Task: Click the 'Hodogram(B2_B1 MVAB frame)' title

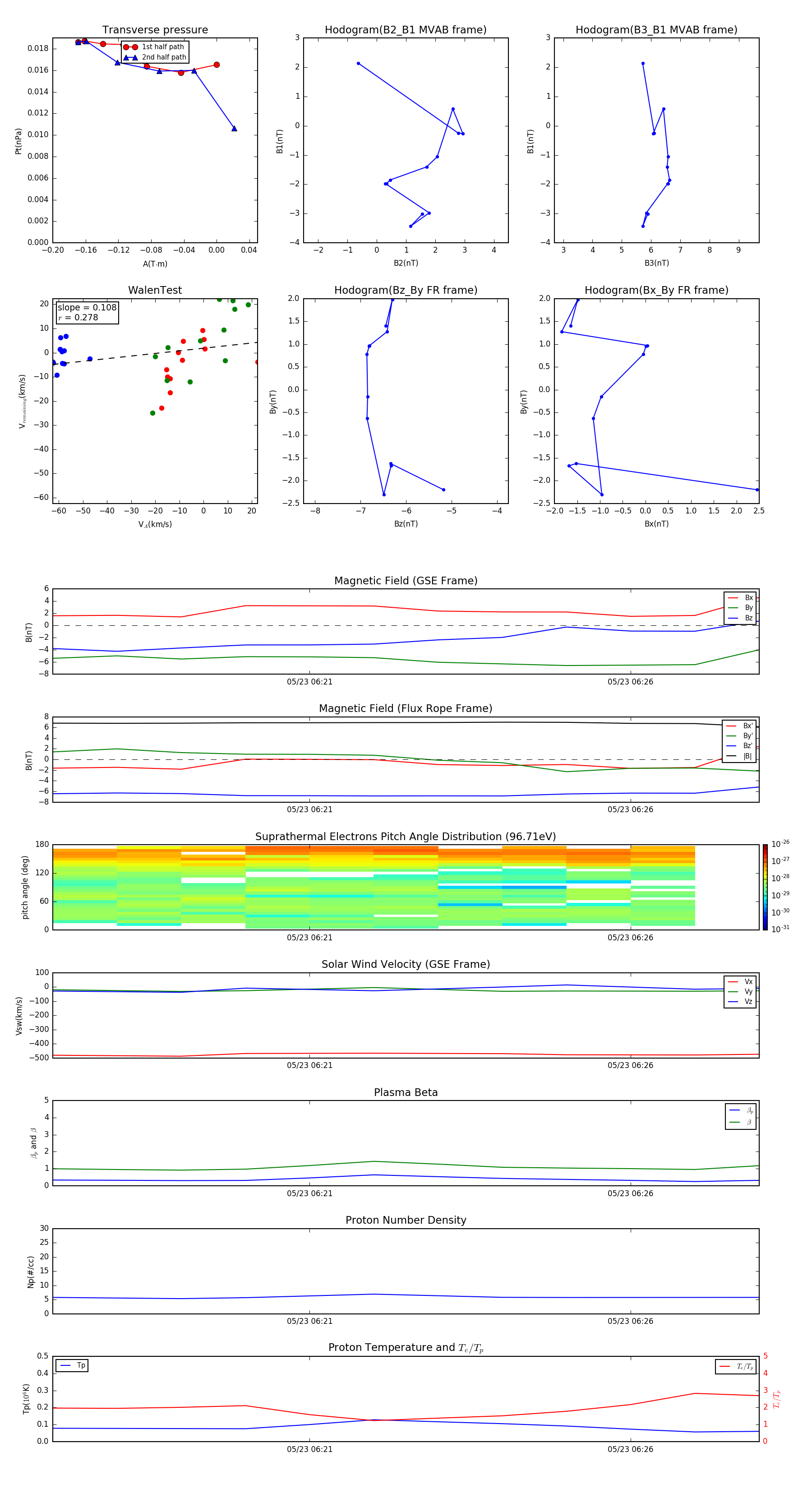Action: [x=406, y=30]
